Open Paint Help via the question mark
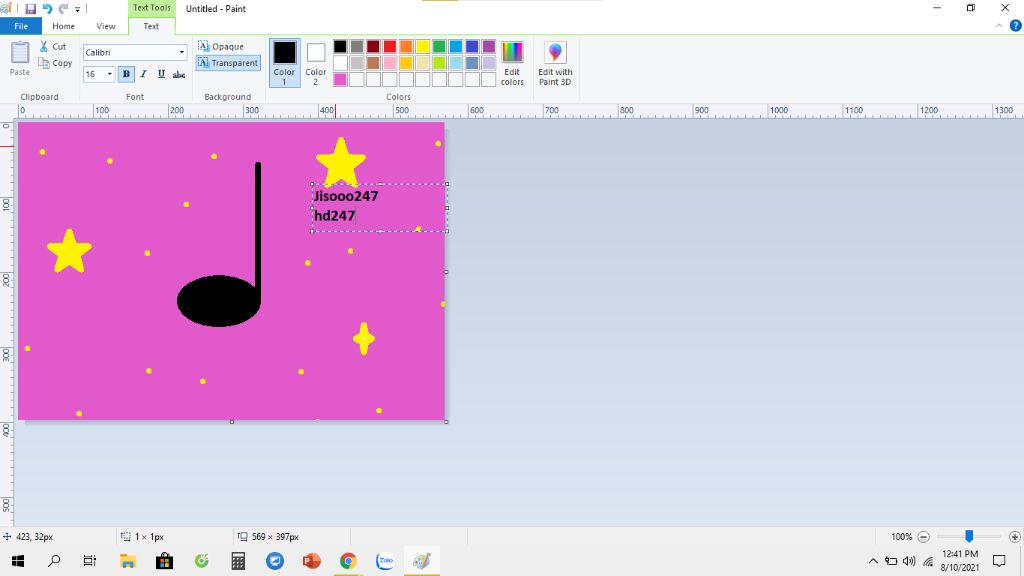The width and height of the screenshot is (1024, 576). (x=1016, y=26)
